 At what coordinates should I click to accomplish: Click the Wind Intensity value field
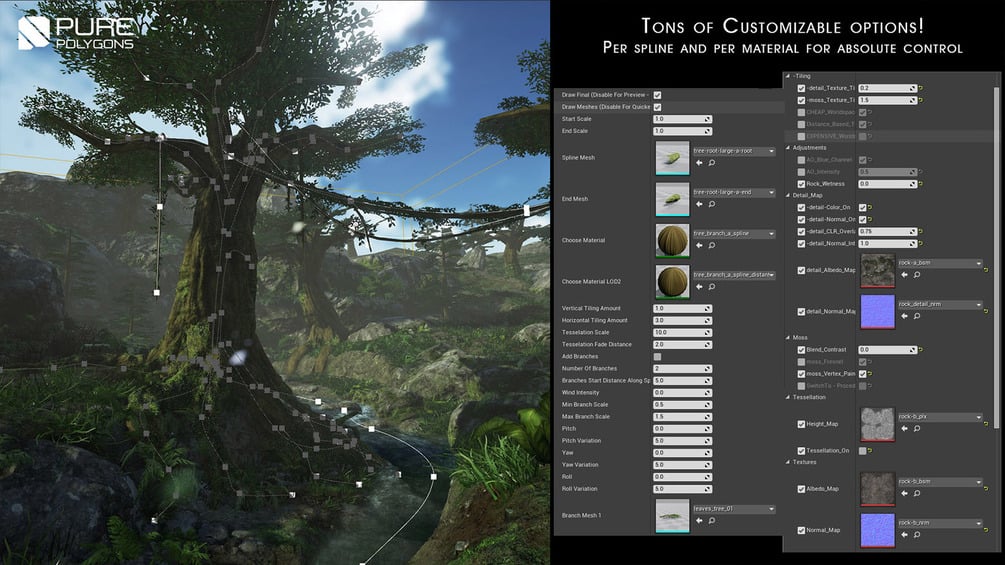[x=683, y=393]
